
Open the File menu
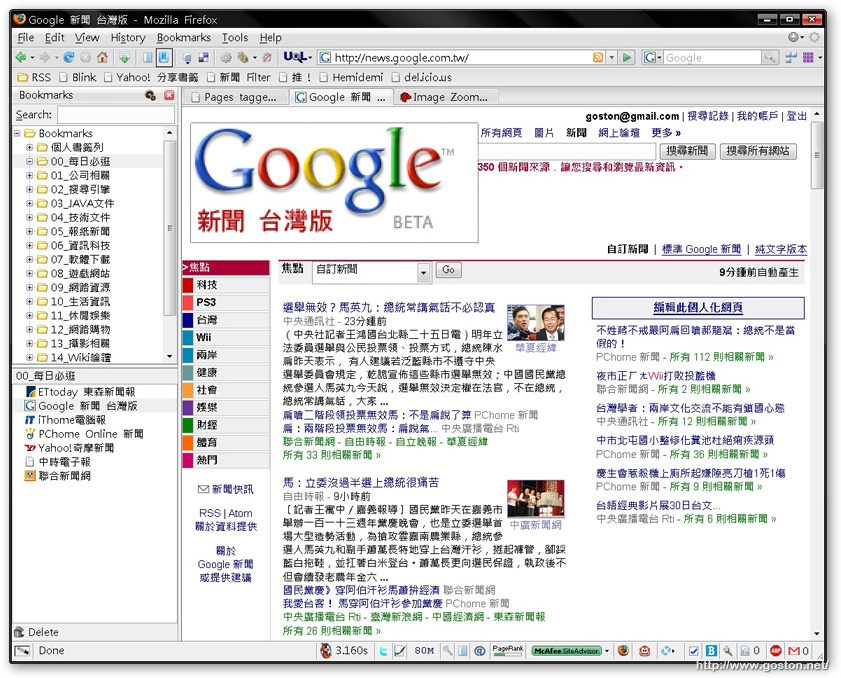(26, 38)
